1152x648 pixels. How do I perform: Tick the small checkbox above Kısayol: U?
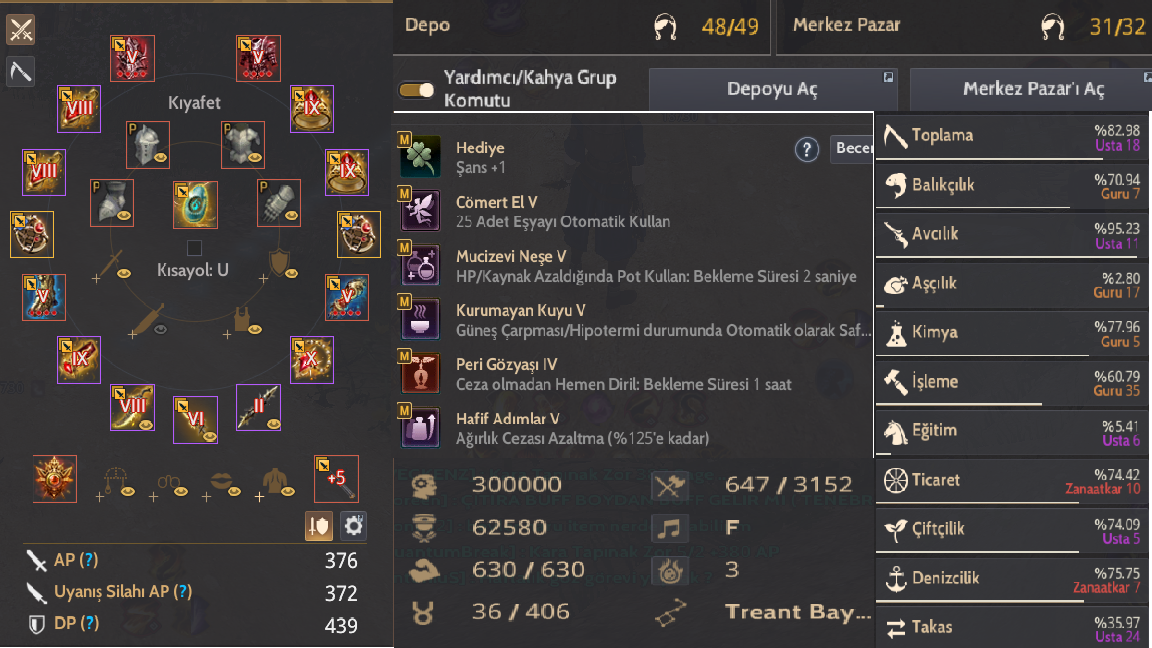[195, 247]
